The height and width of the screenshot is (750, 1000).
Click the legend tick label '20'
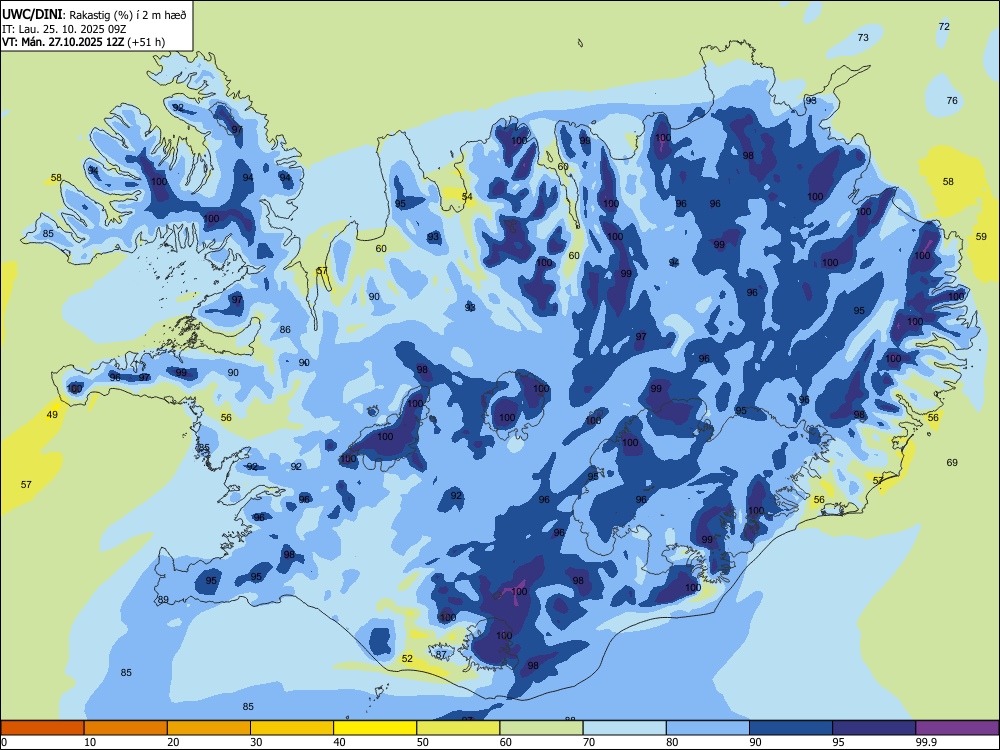coord(173,742)
